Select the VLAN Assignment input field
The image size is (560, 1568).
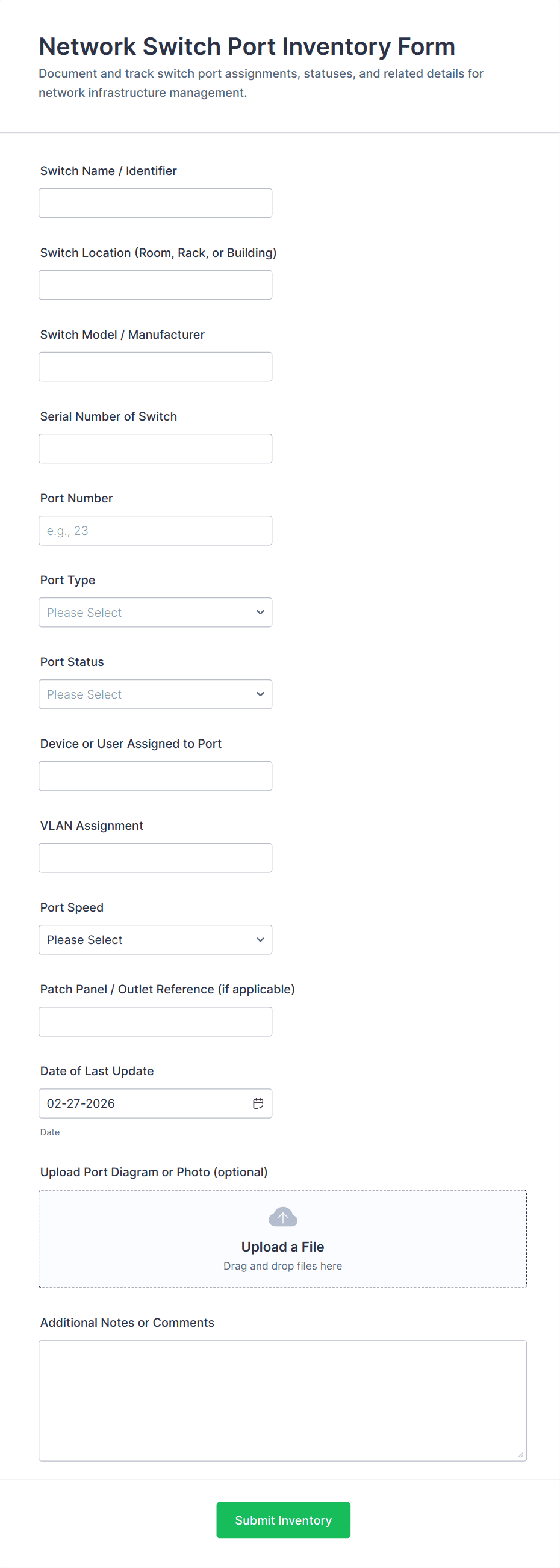click(x=155, y=857)
